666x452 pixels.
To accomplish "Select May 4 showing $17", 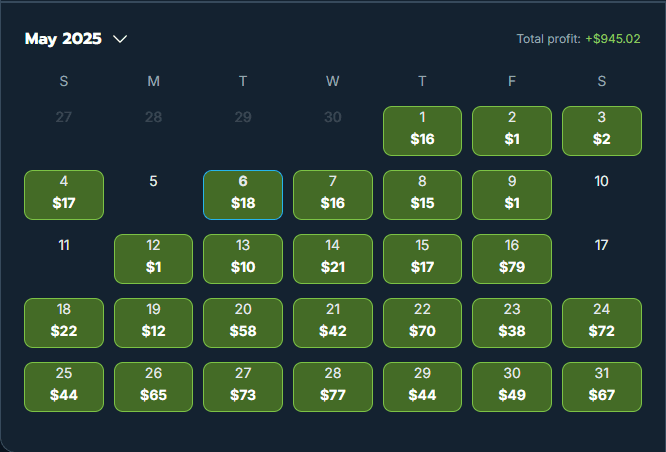I will [64, 195].
